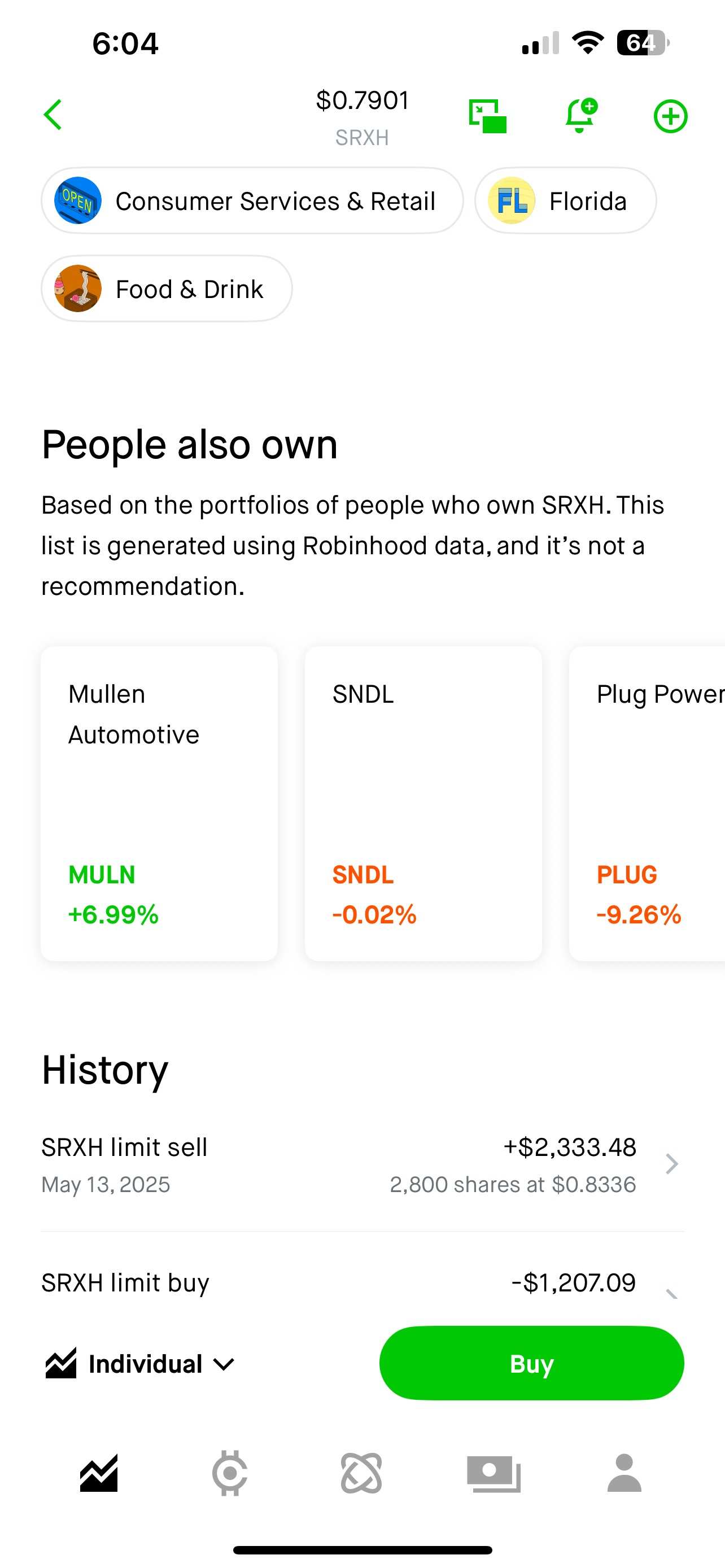
Task: Open the SNDL stock card
Action: tap(423, 804)
